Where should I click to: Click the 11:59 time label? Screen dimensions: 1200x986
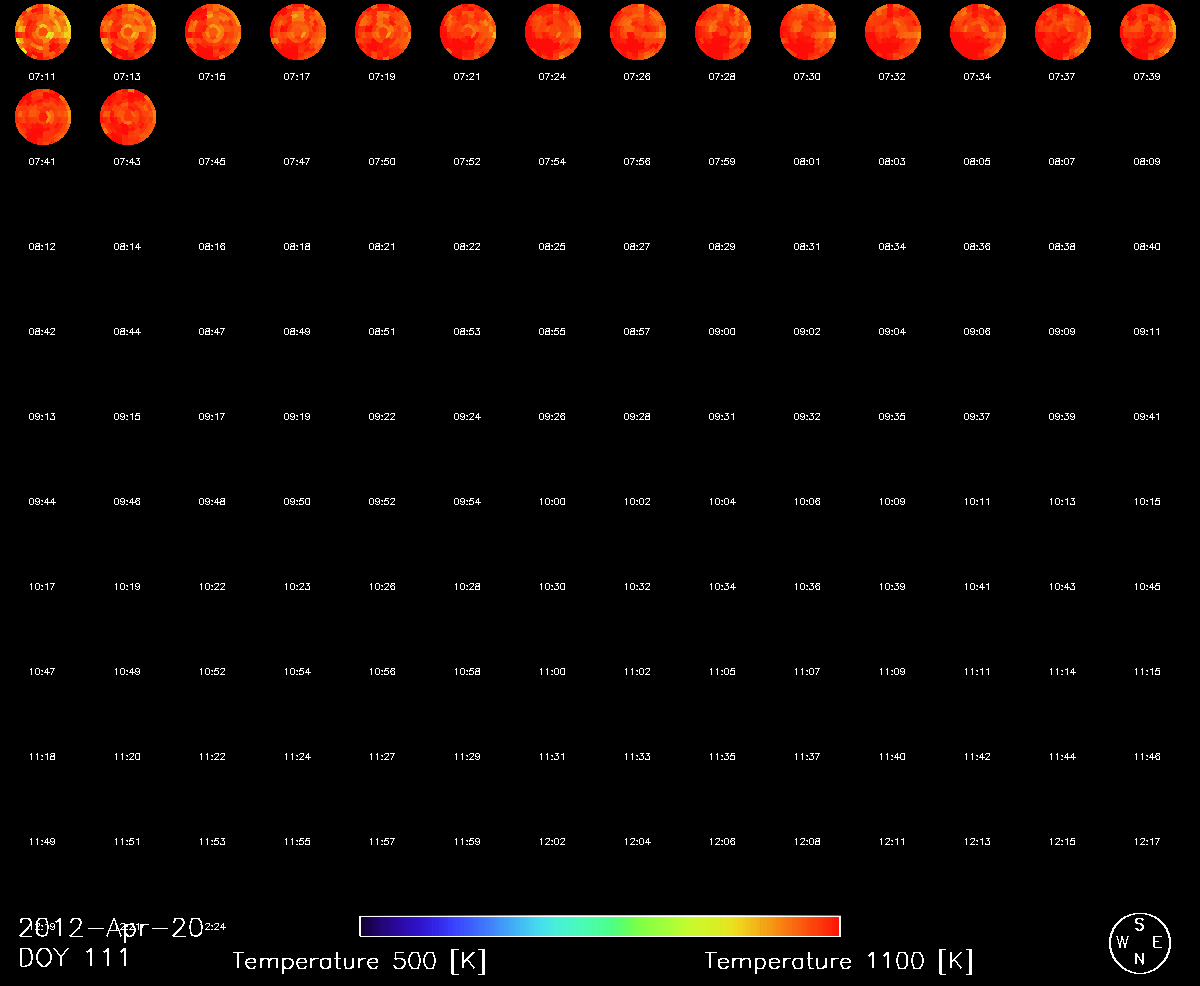tap(467, 841)
